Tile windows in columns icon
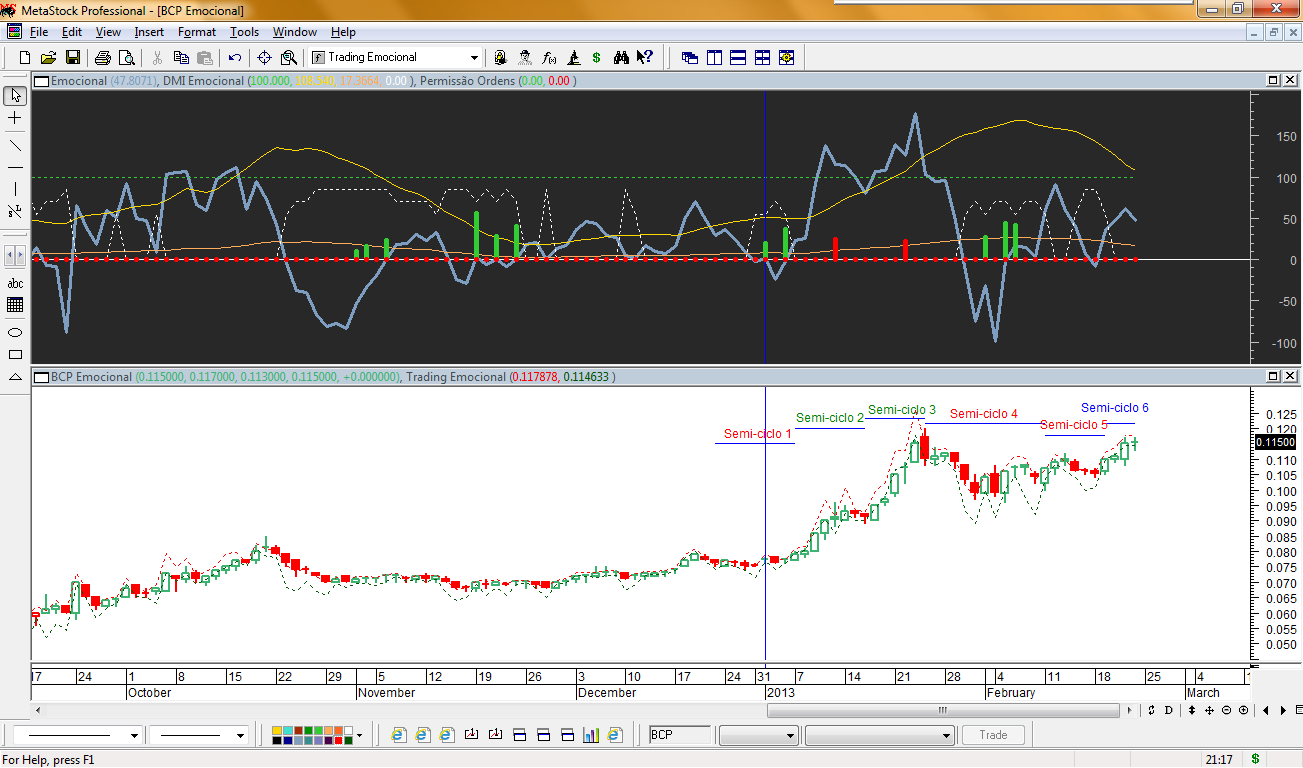Screen dimensions: 1303x768 (x=714, y=57)
